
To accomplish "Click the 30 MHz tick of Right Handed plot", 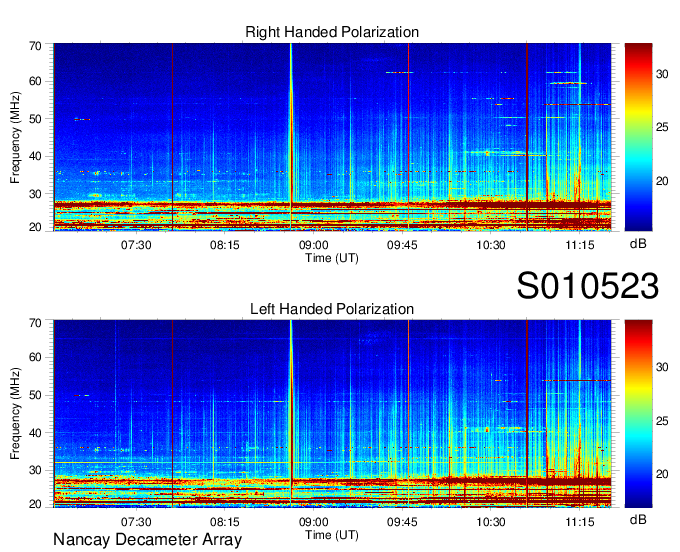I will click(35, 194).
